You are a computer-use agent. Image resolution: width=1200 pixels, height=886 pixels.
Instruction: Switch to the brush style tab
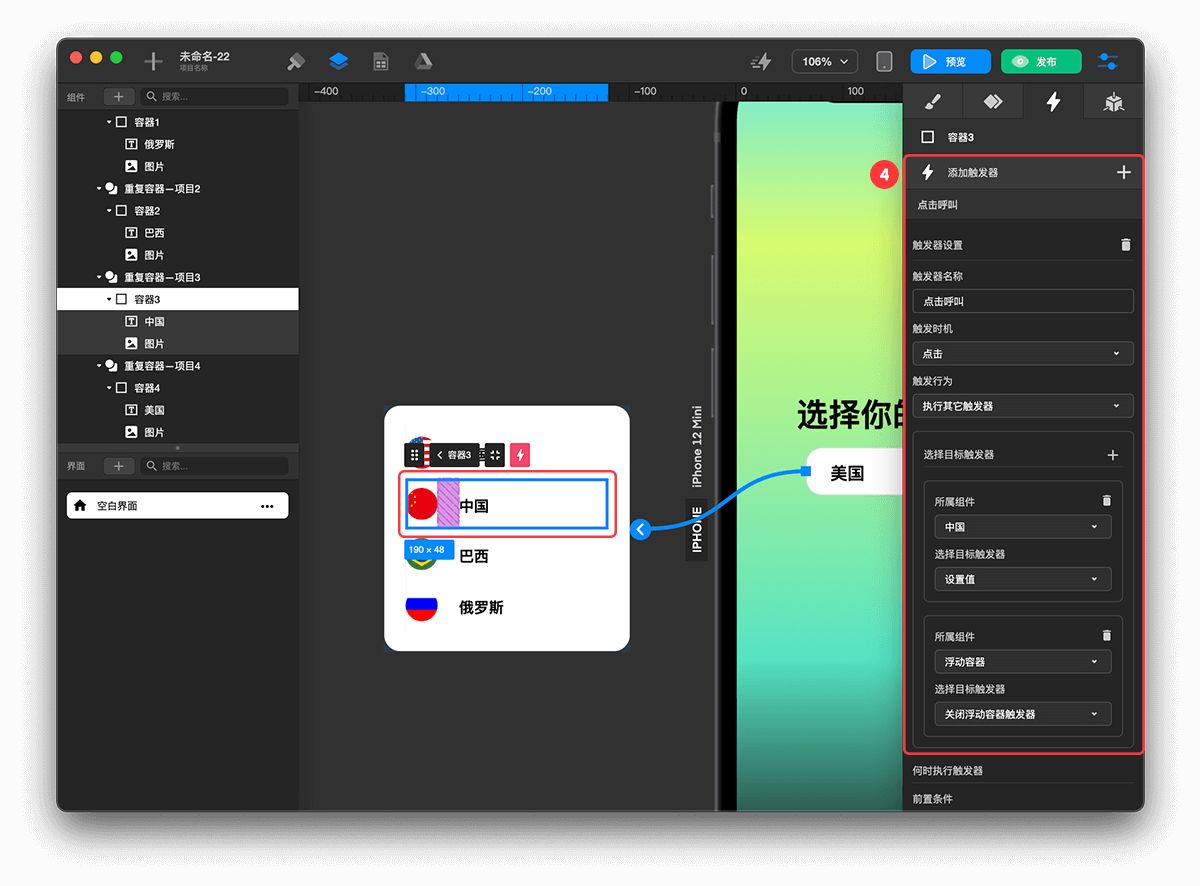click(x=932, y=102)
